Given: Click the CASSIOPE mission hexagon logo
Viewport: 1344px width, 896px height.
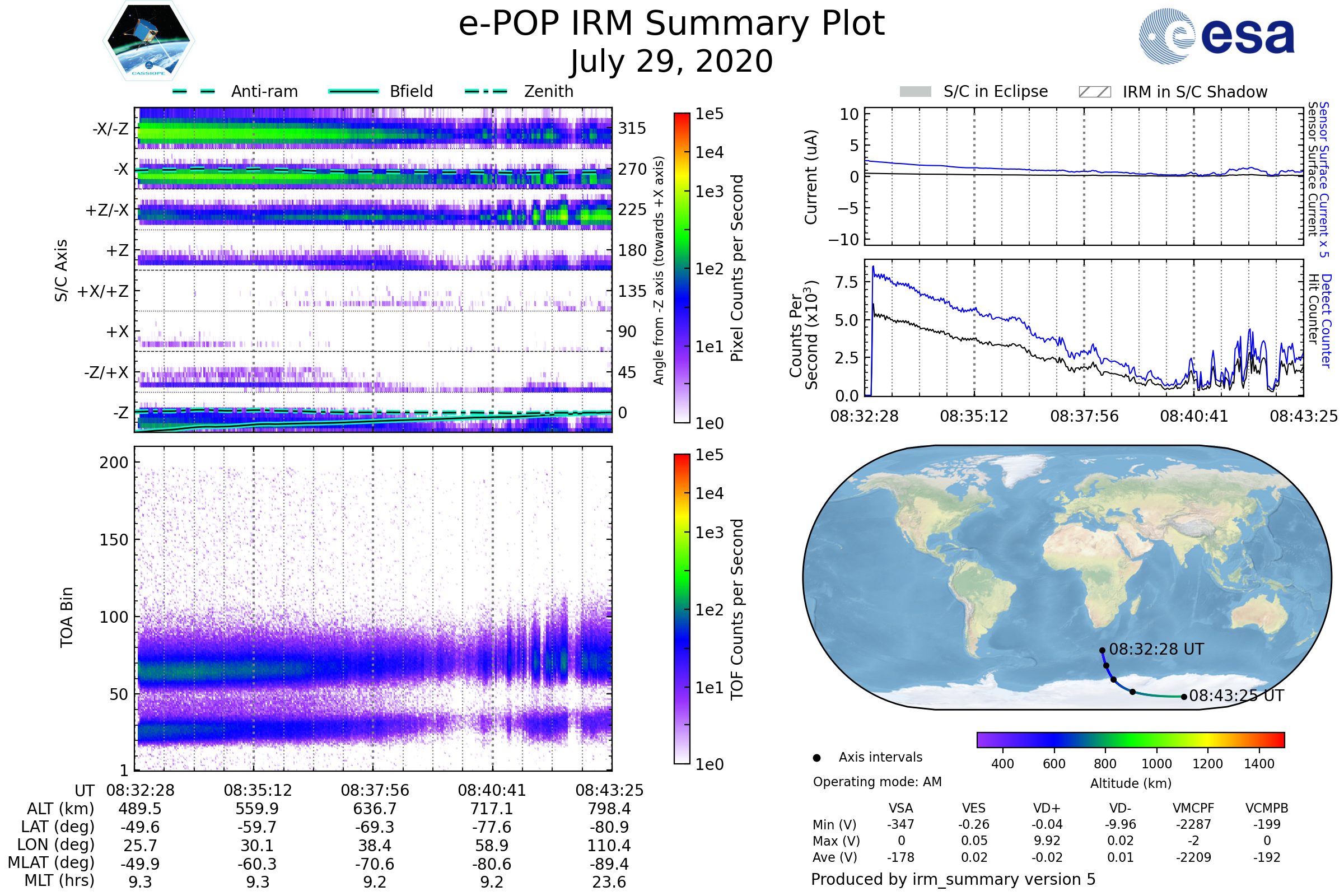Looking at the screenshot, I should [x=148, y=41].
